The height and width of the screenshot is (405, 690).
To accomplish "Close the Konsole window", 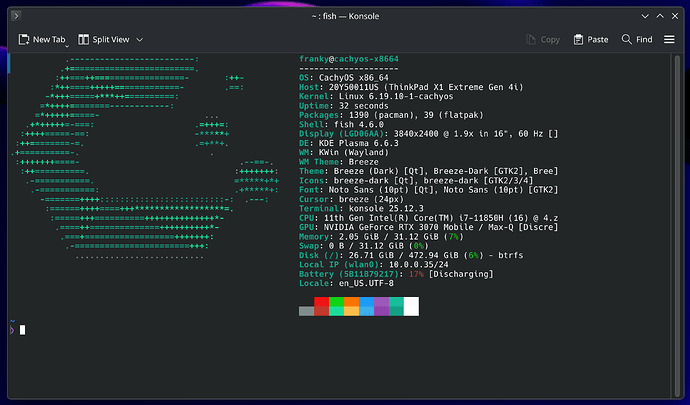I will pyautogui.click(x=675, y=16).
